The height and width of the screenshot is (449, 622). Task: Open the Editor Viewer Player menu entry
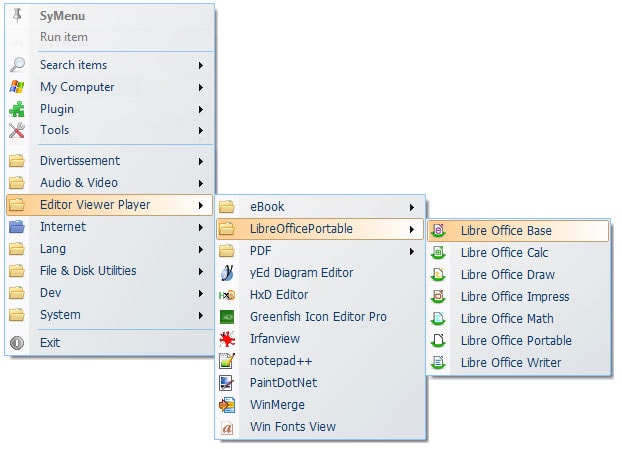pyautogui.click(x=109, y=205)
